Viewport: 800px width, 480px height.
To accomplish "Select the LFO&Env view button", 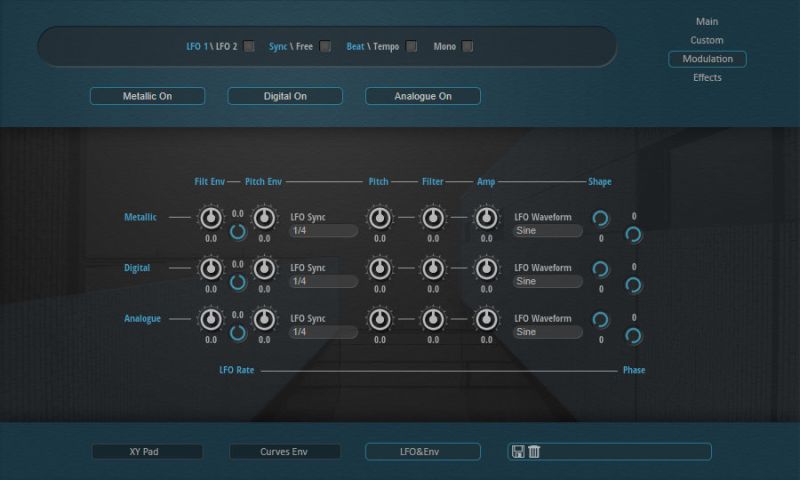I will pyautogui.click(x=423, y=451).
